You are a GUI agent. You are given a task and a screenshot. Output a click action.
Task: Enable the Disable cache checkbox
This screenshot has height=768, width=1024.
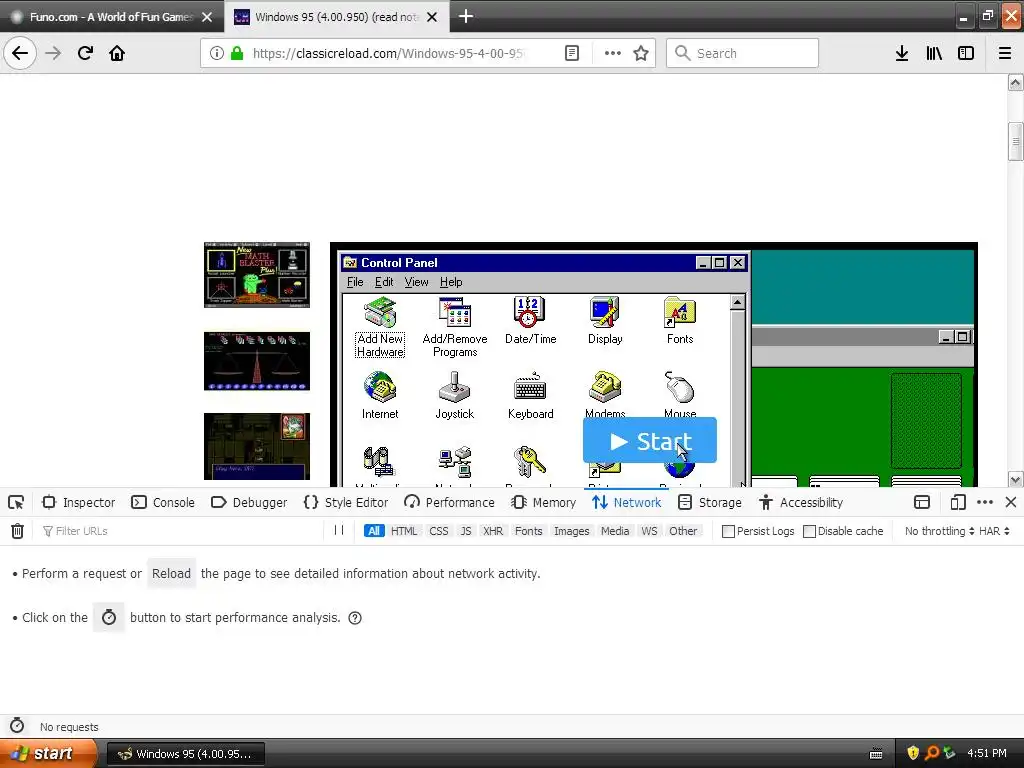click(809, 531)
